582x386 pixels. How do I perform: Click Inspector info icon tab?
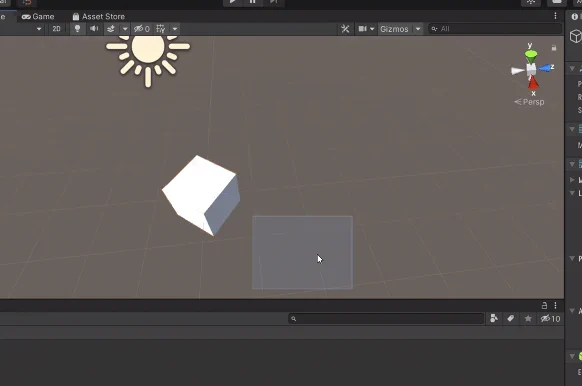(x=575, y=17)
